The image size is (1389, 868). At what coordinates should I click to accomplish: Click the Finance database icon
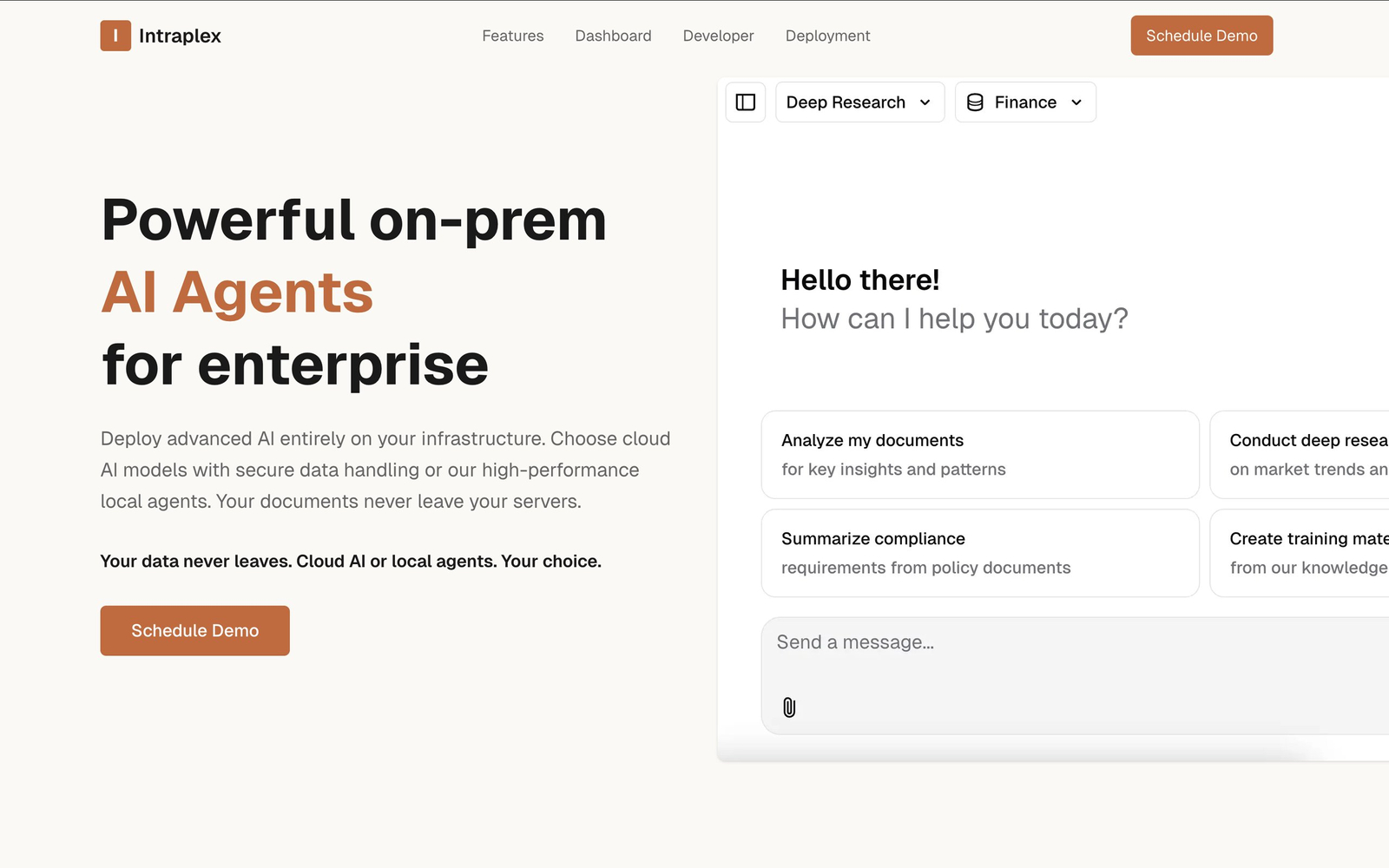(x=975, y=102)
